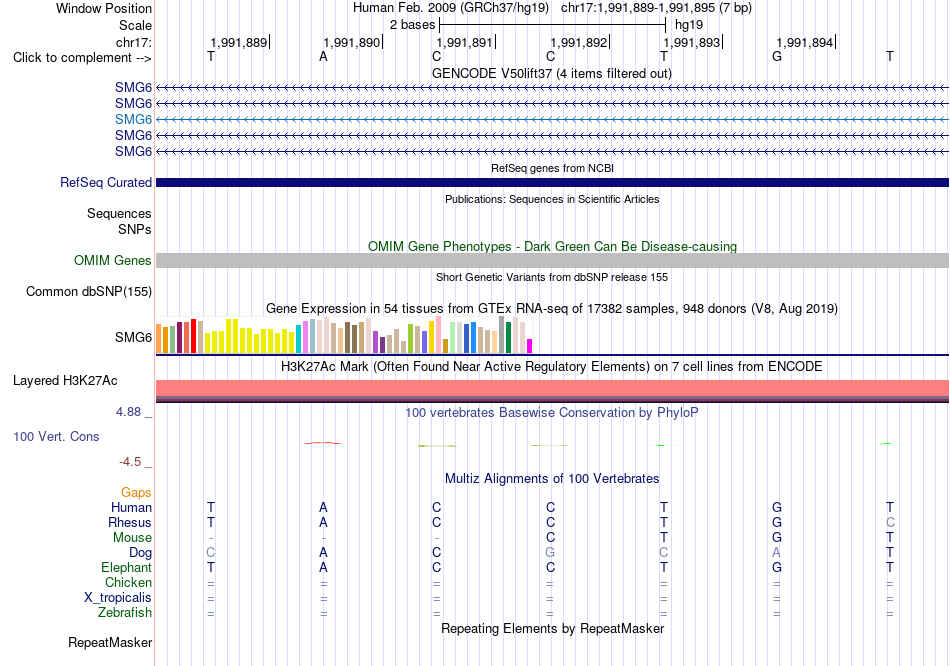Click base G in the Human alignment row

[x=777, y=507]
